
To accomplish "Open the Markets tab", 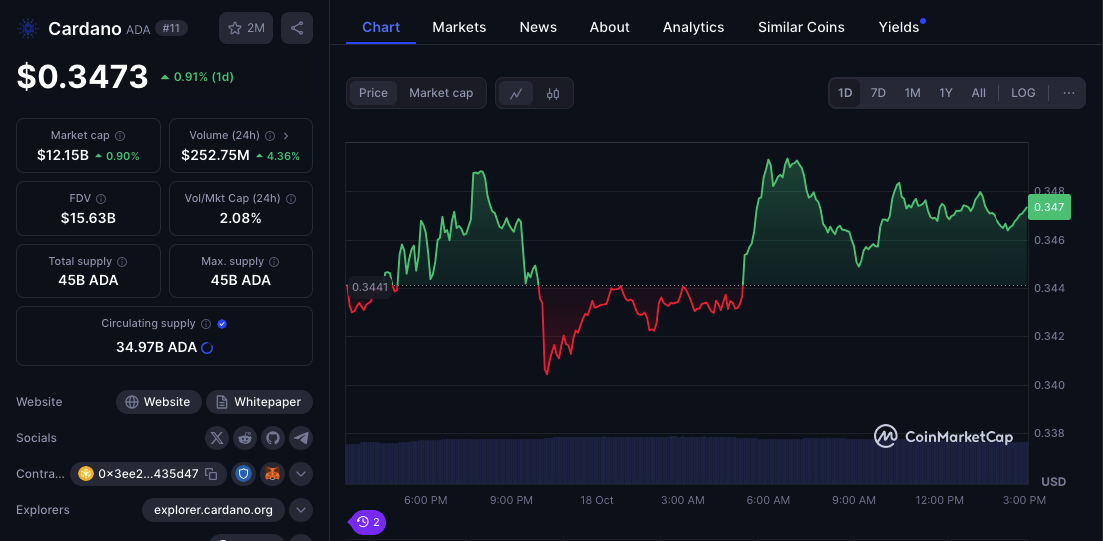I will (x=459, y=27).
